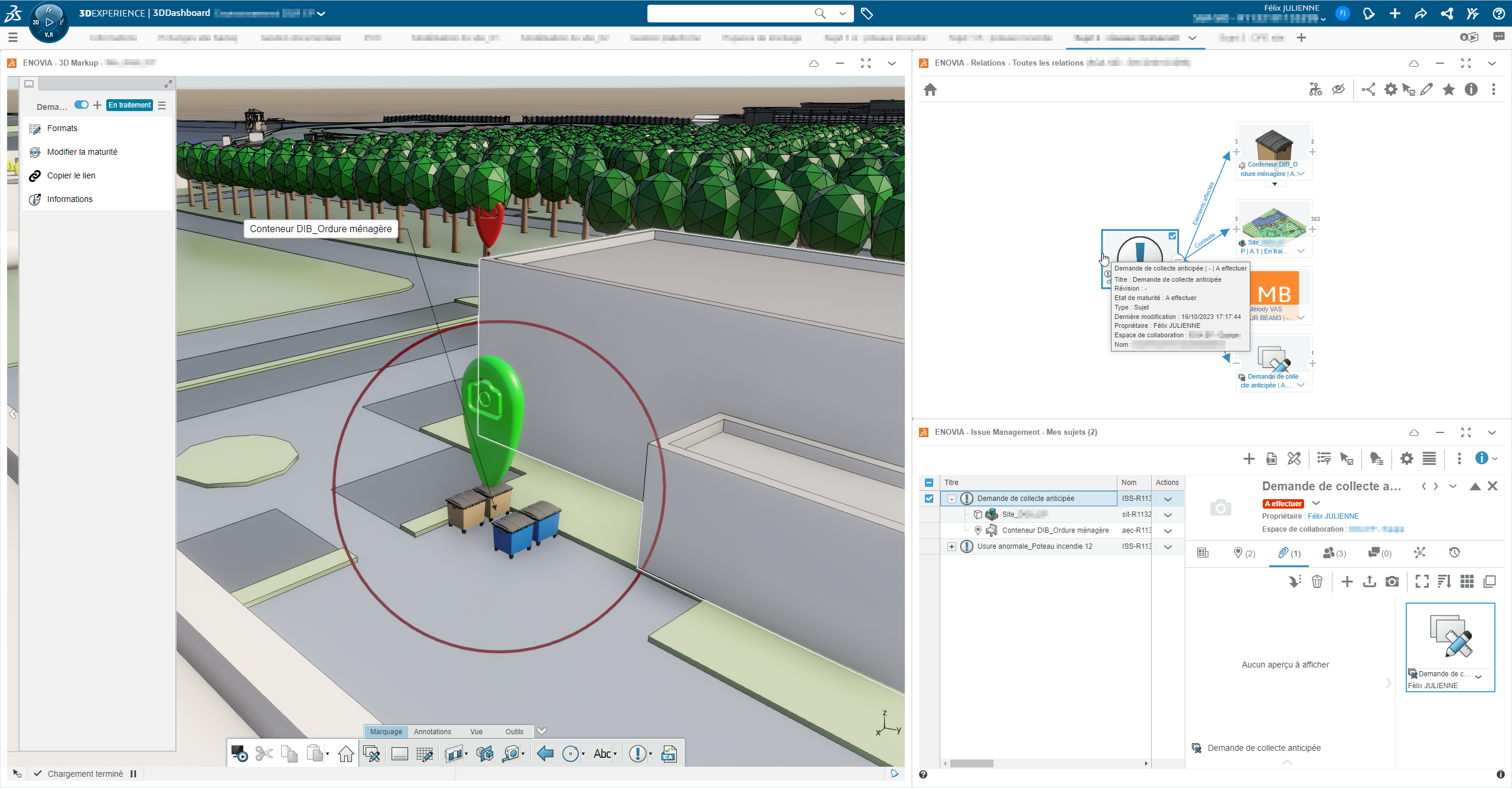Create a new issue with plus icon
This screenshot has height=788, width=1512.
[x=1249, y=458]
